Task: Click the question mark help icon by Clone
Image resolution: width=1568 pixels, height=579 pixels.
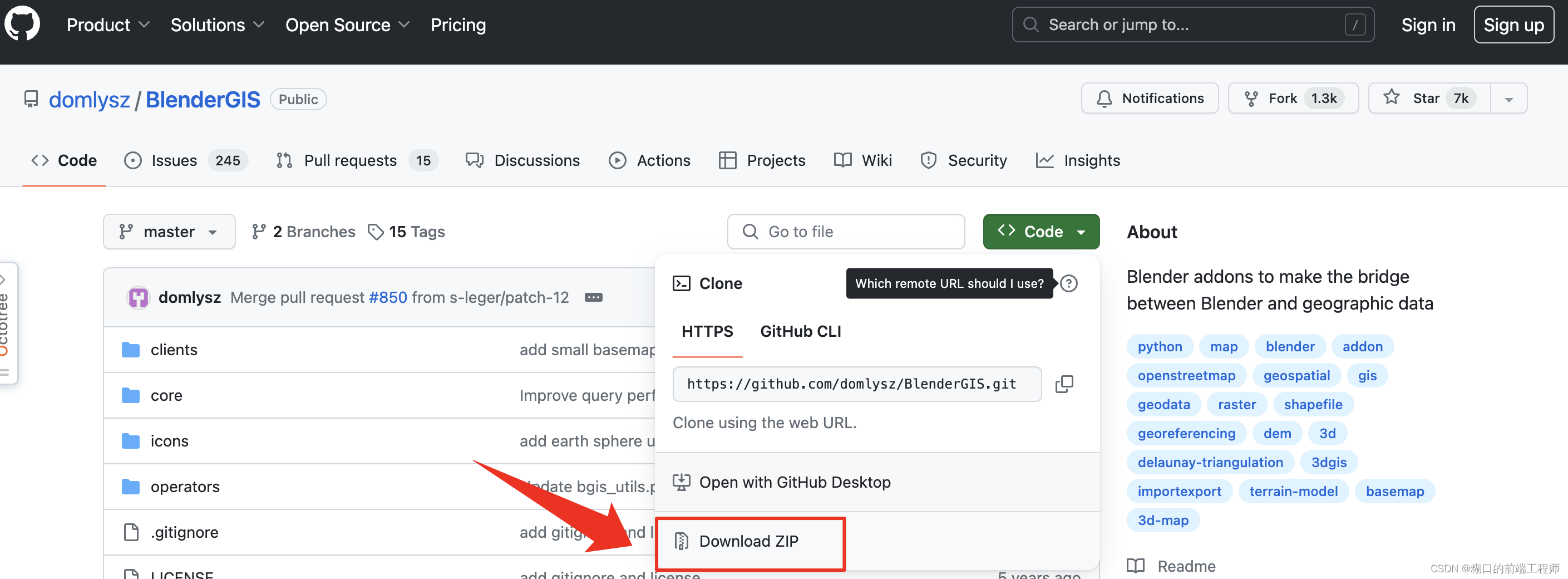Action: (x=1069, y=284)
